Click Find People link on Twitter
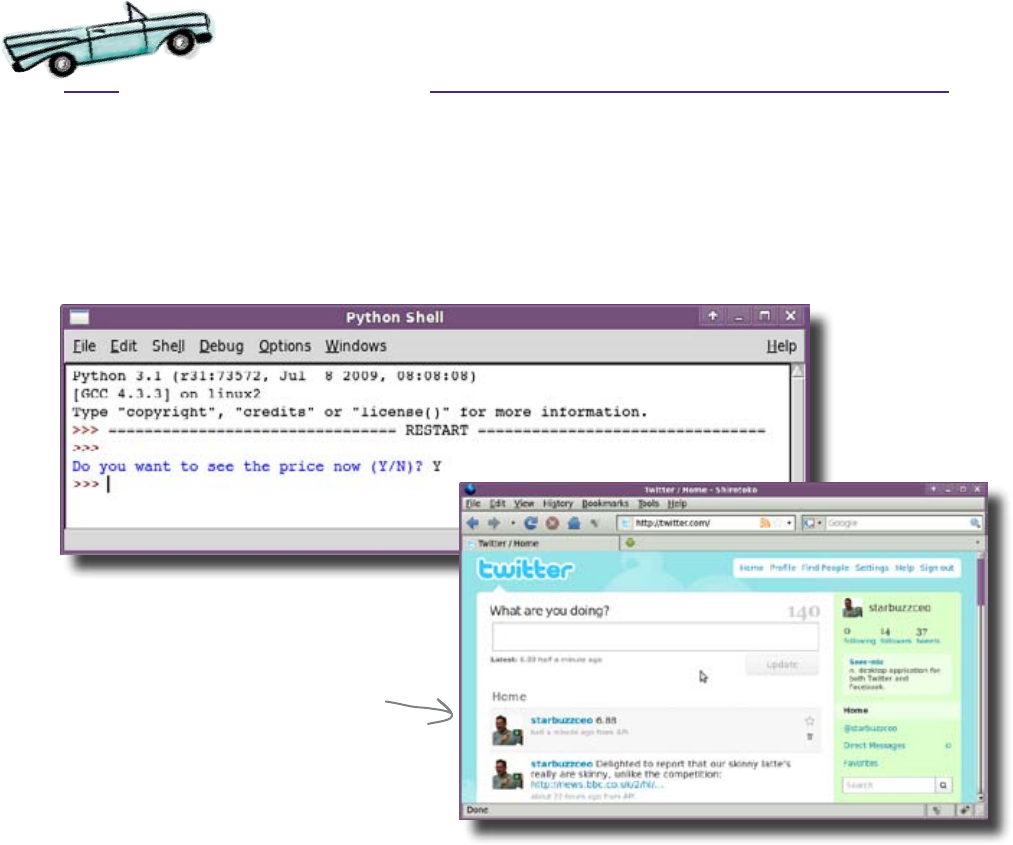This screenshot has width=1013, height=845. click(x=826, y=568)
